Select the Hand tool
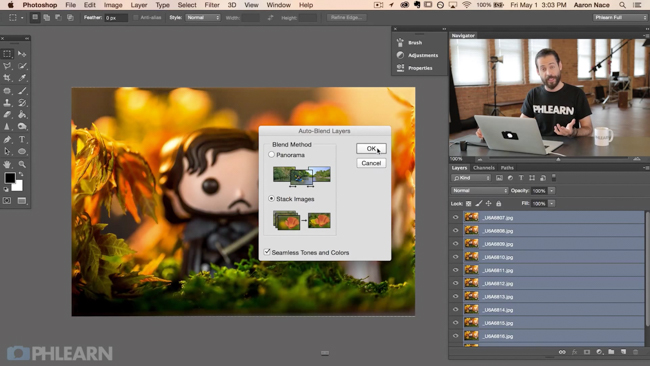650x366 pixels. (x=7, y=165)
